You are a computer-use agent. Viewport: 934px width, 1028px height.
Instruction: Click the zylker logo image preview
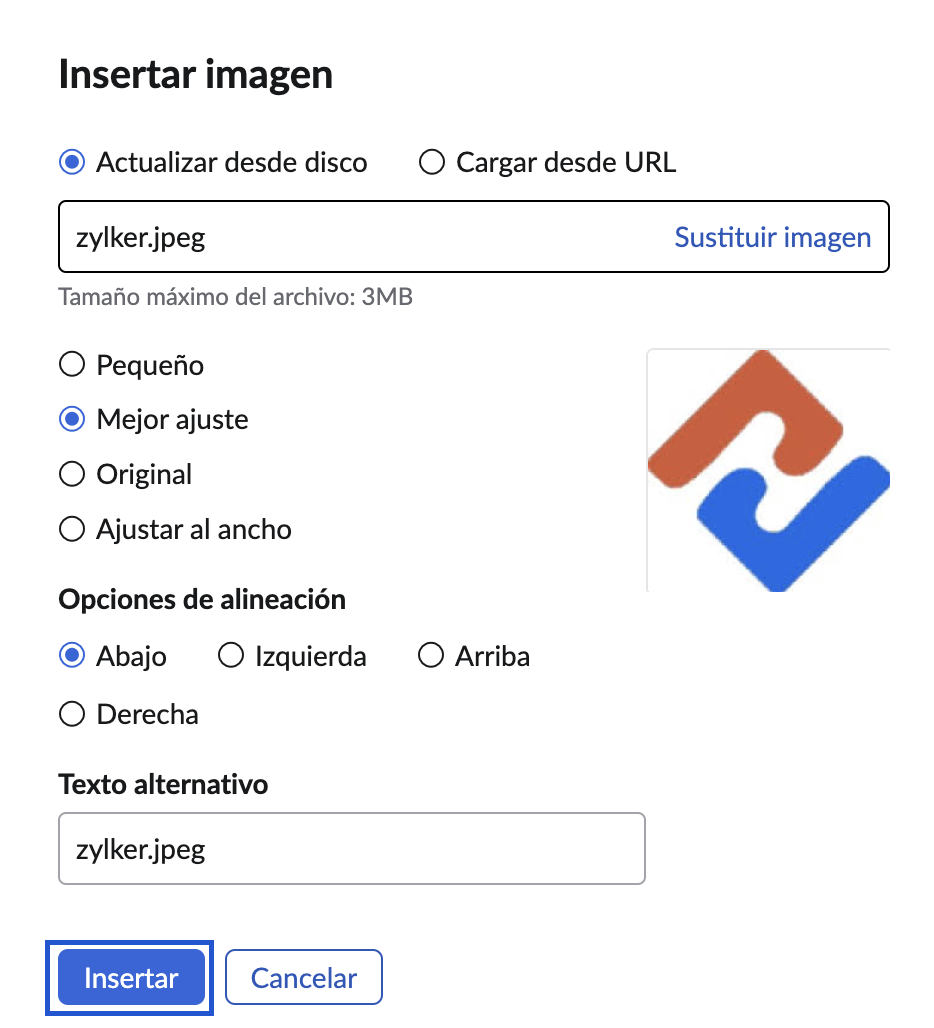click(x=768, y=470)
